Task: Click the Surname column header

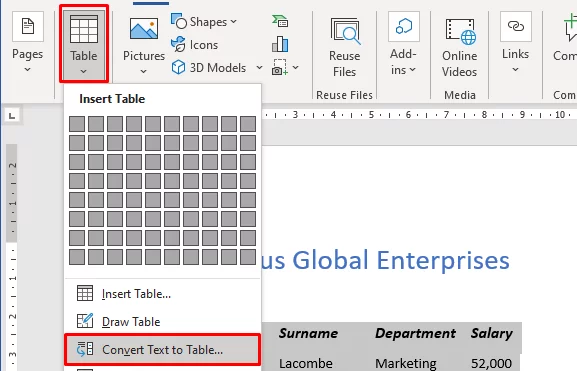Action: (308, 333)
